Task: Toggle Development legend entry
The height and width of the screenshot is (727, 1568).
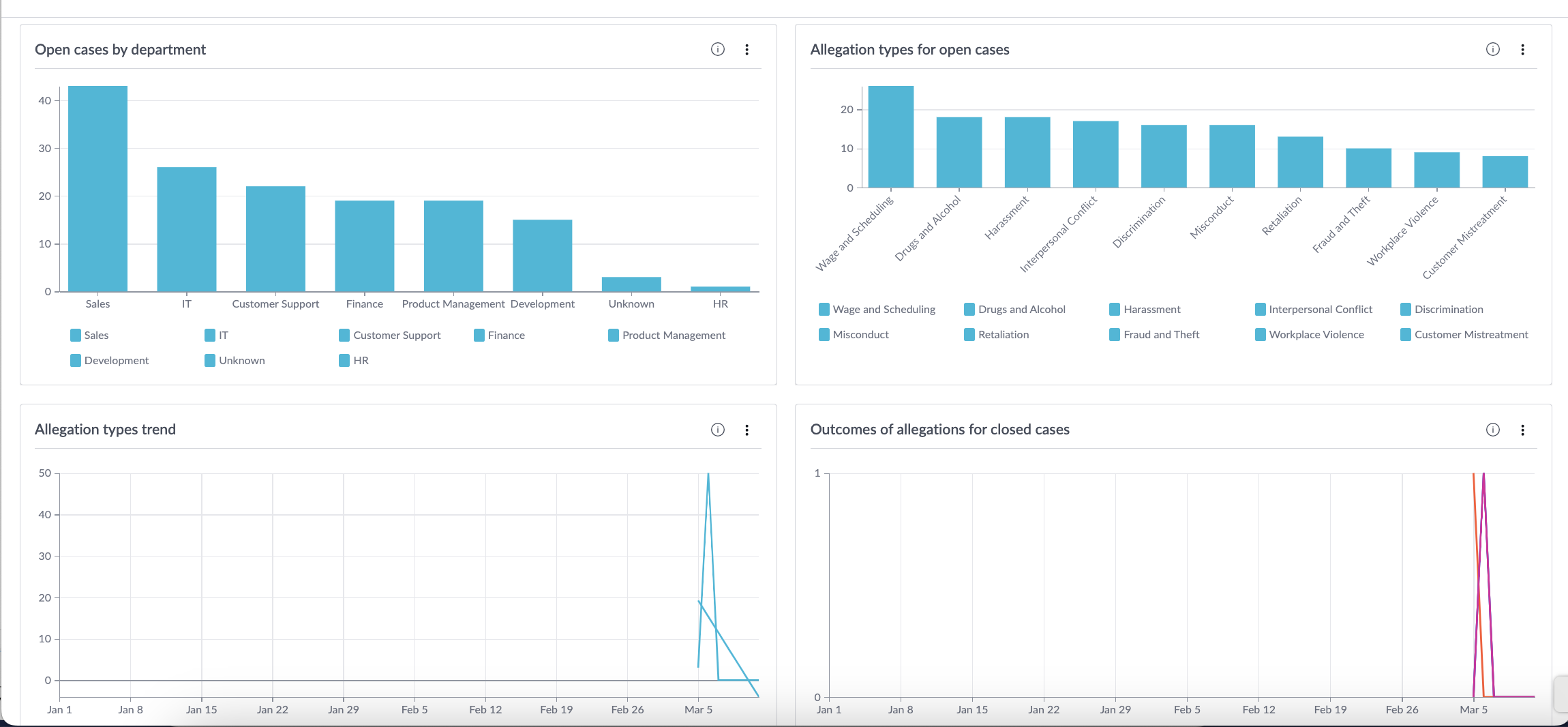Action: pyautogui.click(x=110, y=360)
